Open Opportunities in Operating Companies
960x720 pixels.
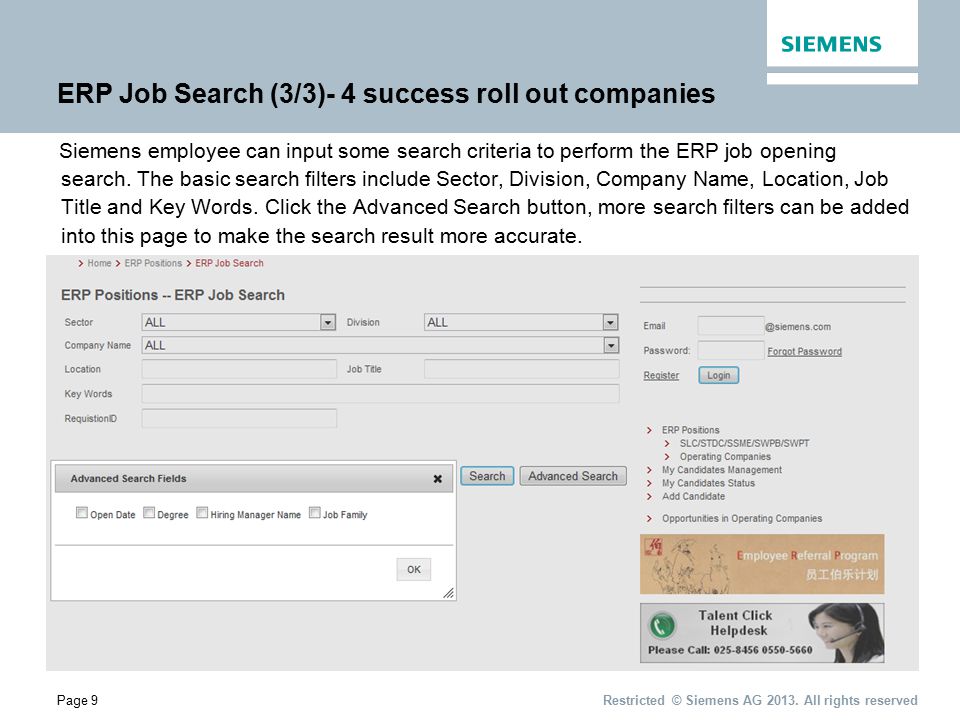point(742,519)
